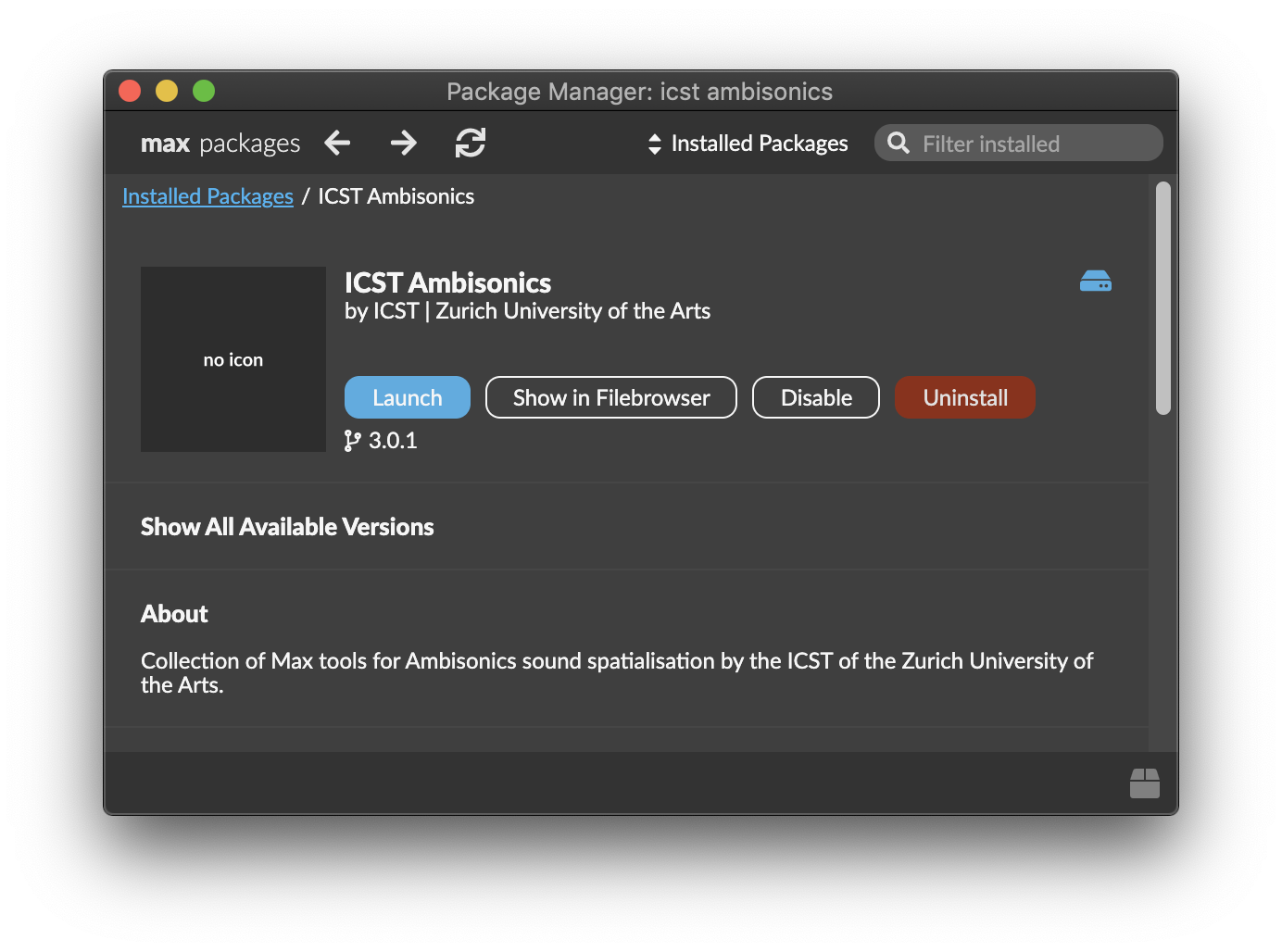Click the max packages logo
Image resolution: width=1282 pixels, height=952 pixels.
click(220, 143)
